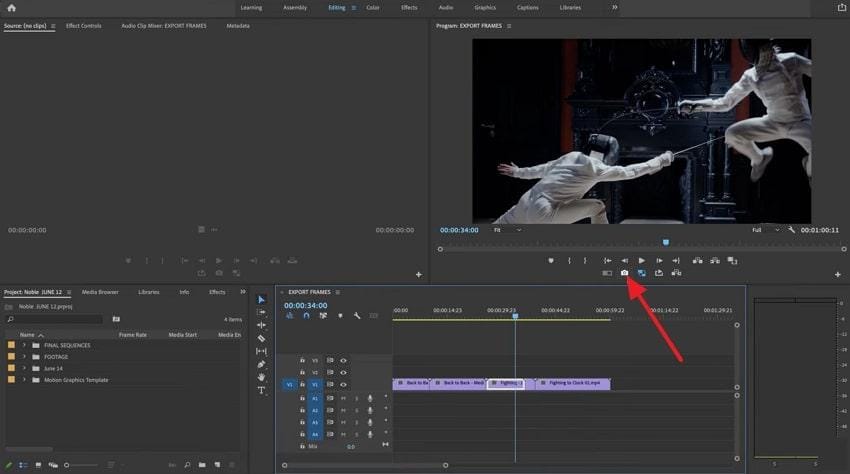Mute audio track A1
The width and height of the screenshot is (850, 474).
coord(343,399)
